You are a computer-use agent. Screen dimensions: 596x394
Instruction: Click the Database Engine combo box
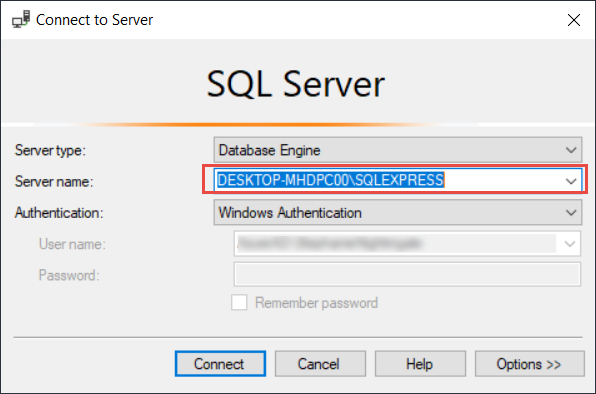[x=398, y=150]
